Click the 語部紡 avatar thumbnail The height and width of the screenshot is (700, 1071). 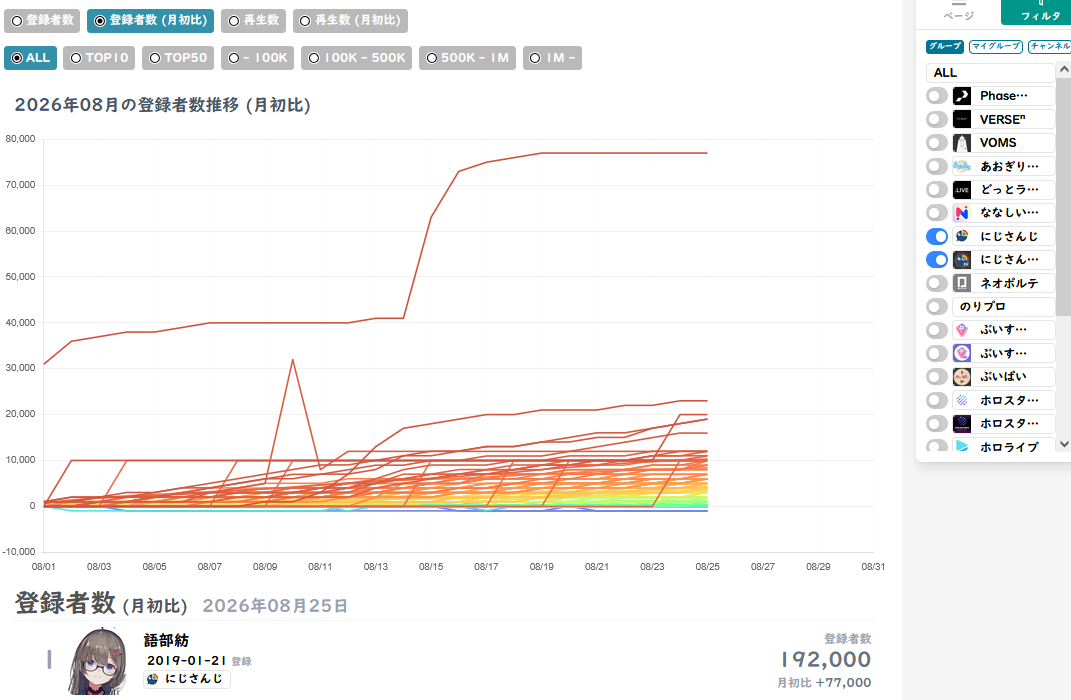(98, 661)
